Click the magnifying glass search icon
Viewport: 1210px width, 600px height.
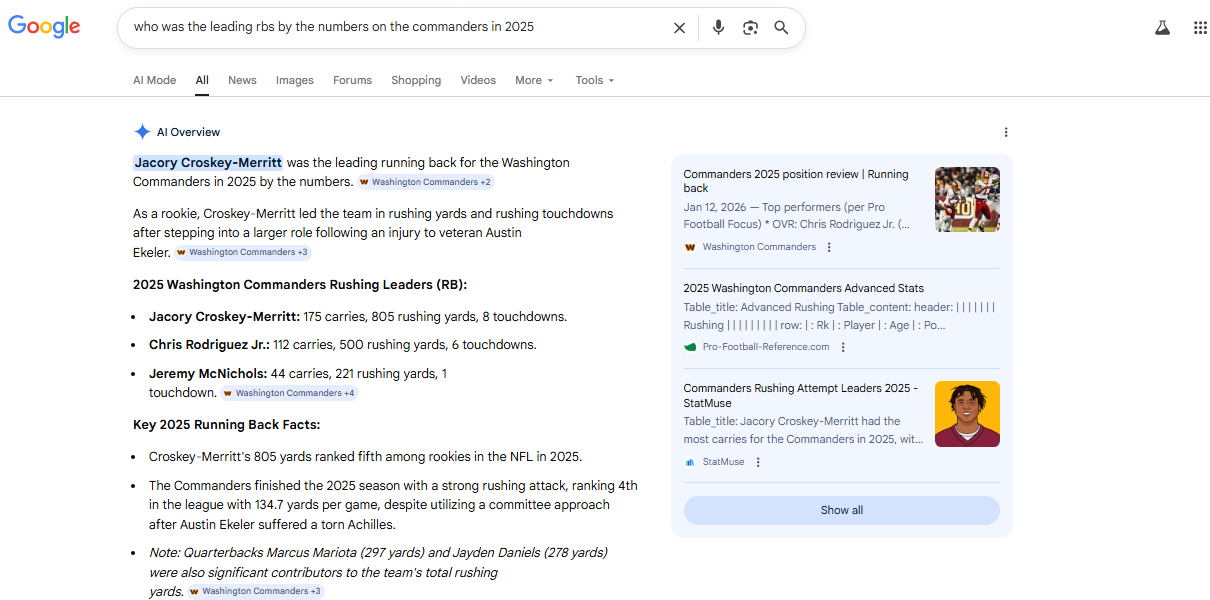[x=781, y=28]
